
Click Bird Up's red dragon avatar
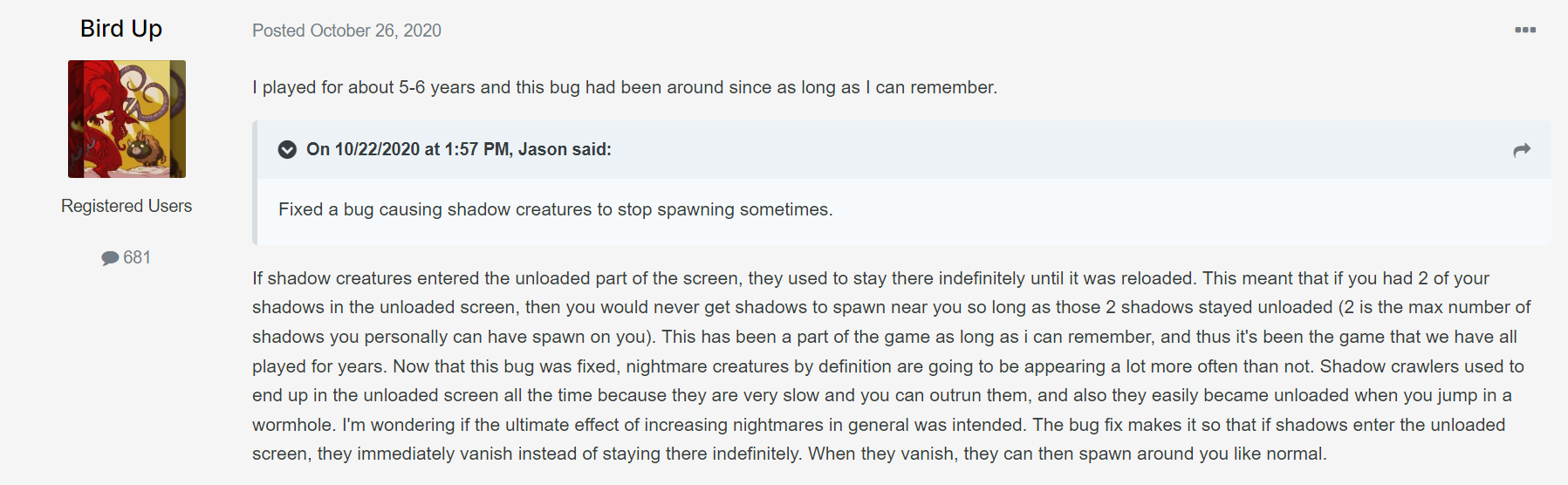tap(127, 119)
